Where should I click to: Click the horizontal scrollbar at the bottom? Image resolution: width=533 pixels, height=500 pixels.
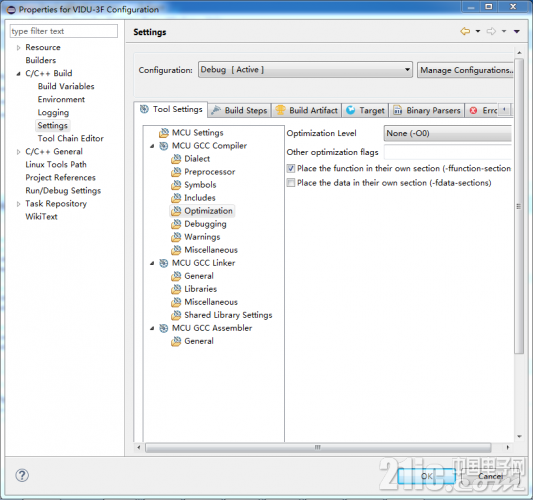[x=318, y=447]
